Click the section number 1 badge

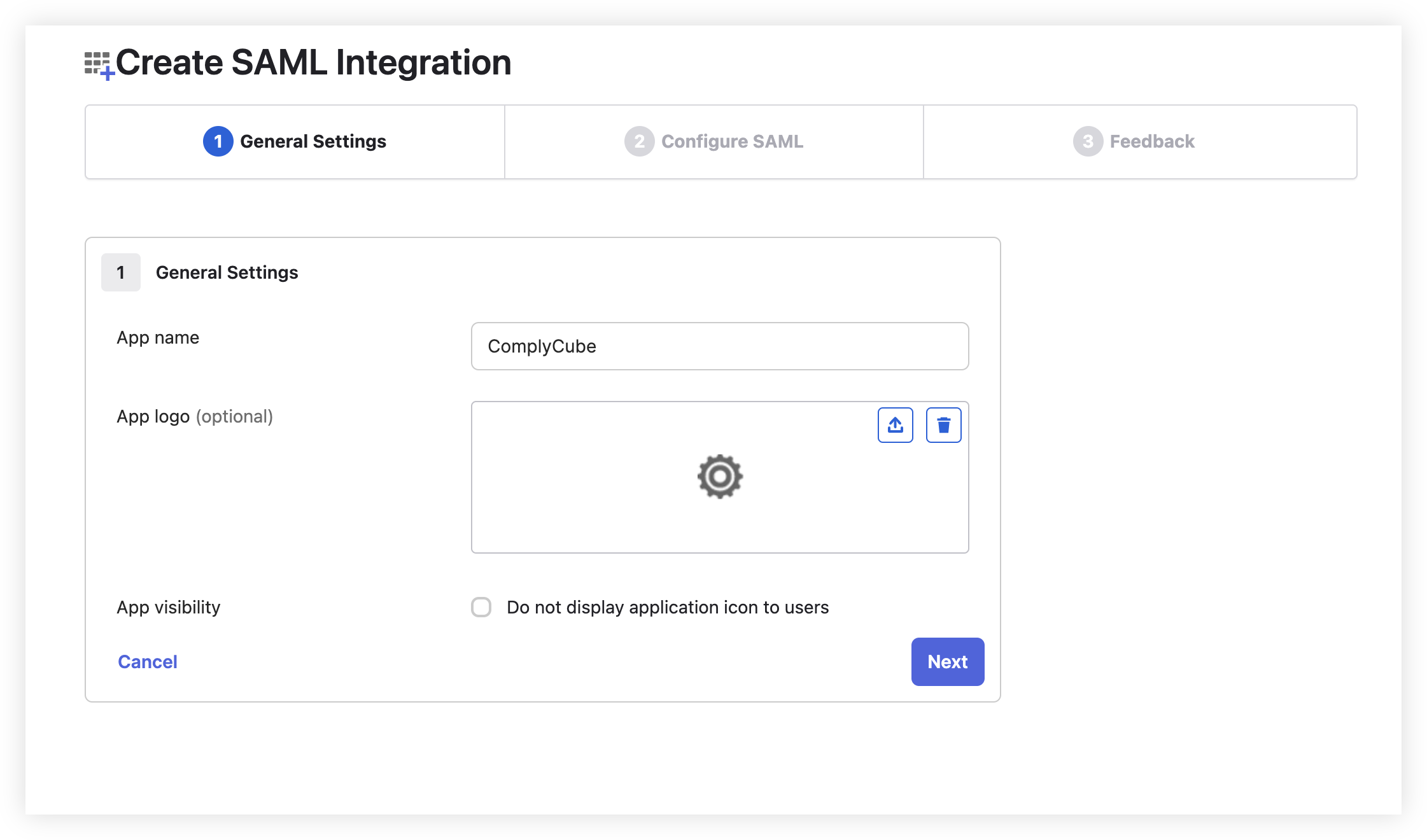coord(120,272)
